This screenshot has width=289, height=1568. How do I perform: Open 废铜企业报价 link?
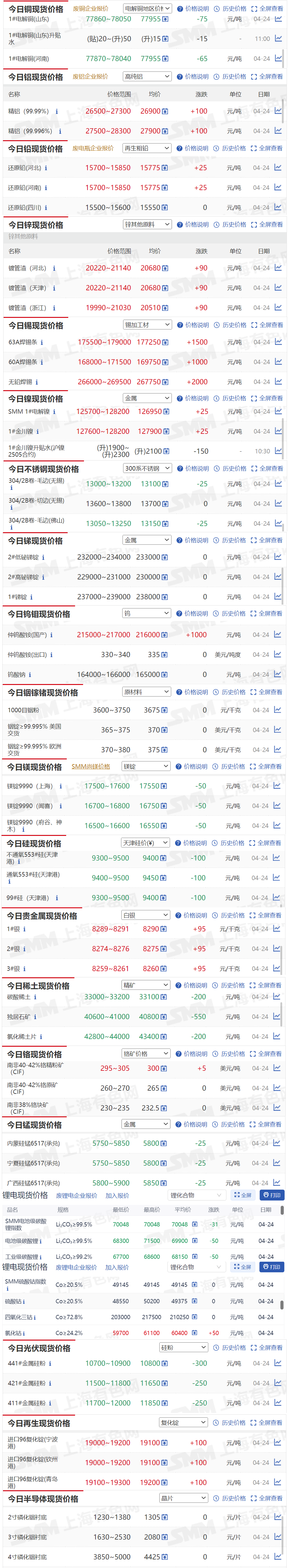click(x=91, y=9)
